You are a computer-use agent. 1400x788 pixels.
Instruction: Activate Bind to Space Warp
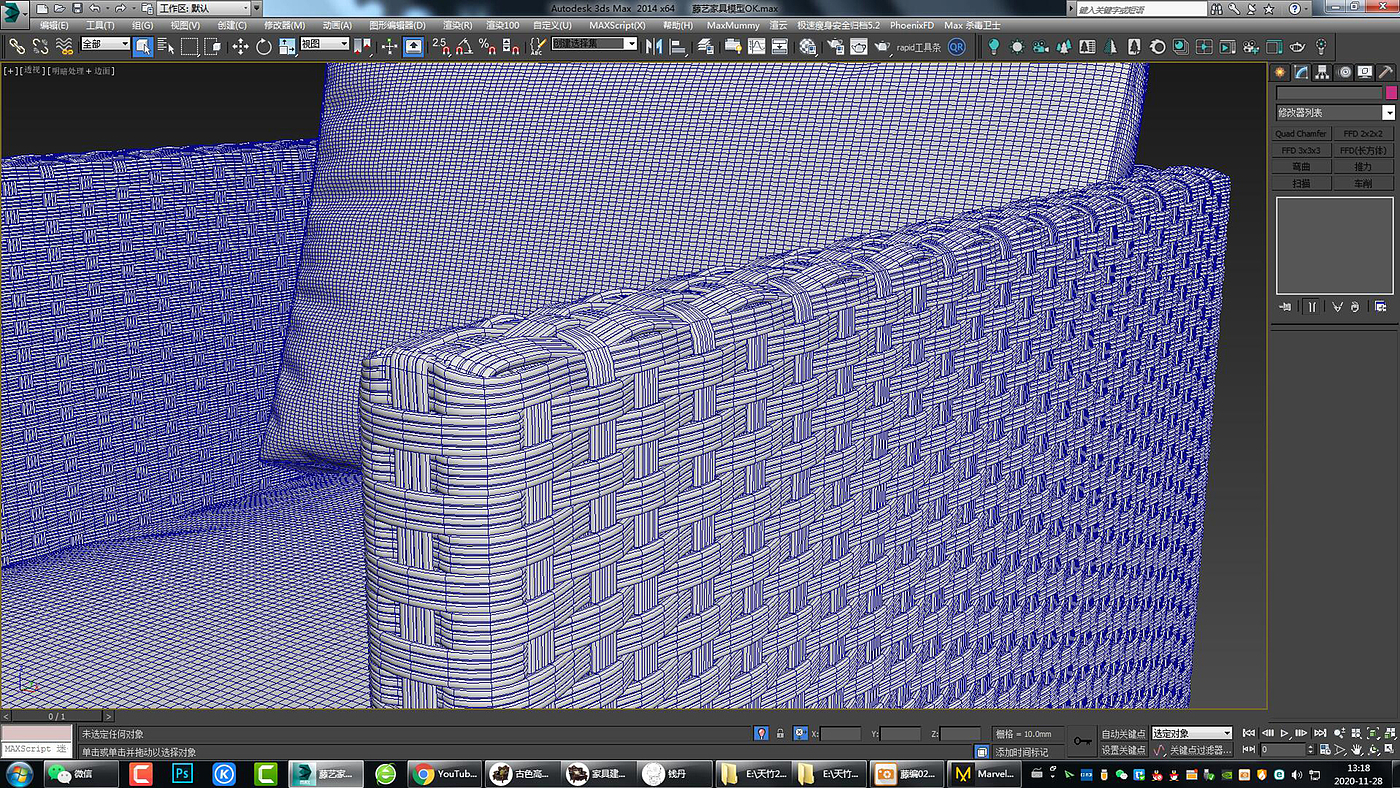coord(64,46)
